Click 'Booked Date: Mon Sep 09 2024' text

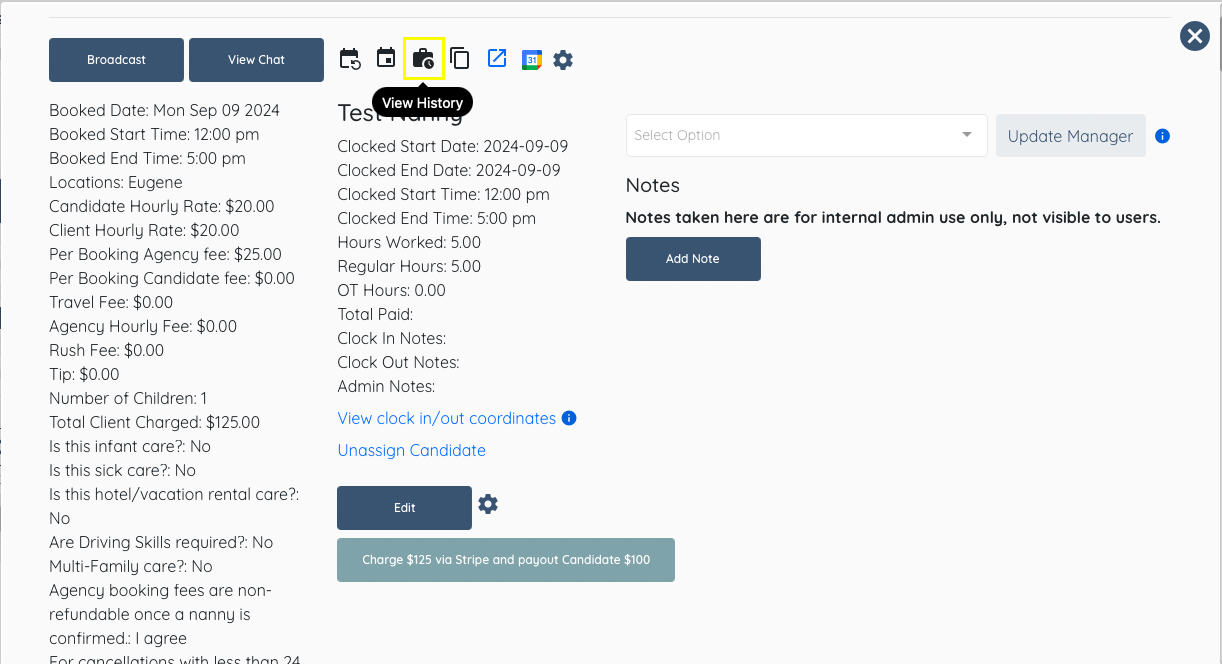[x=164, y=110]
